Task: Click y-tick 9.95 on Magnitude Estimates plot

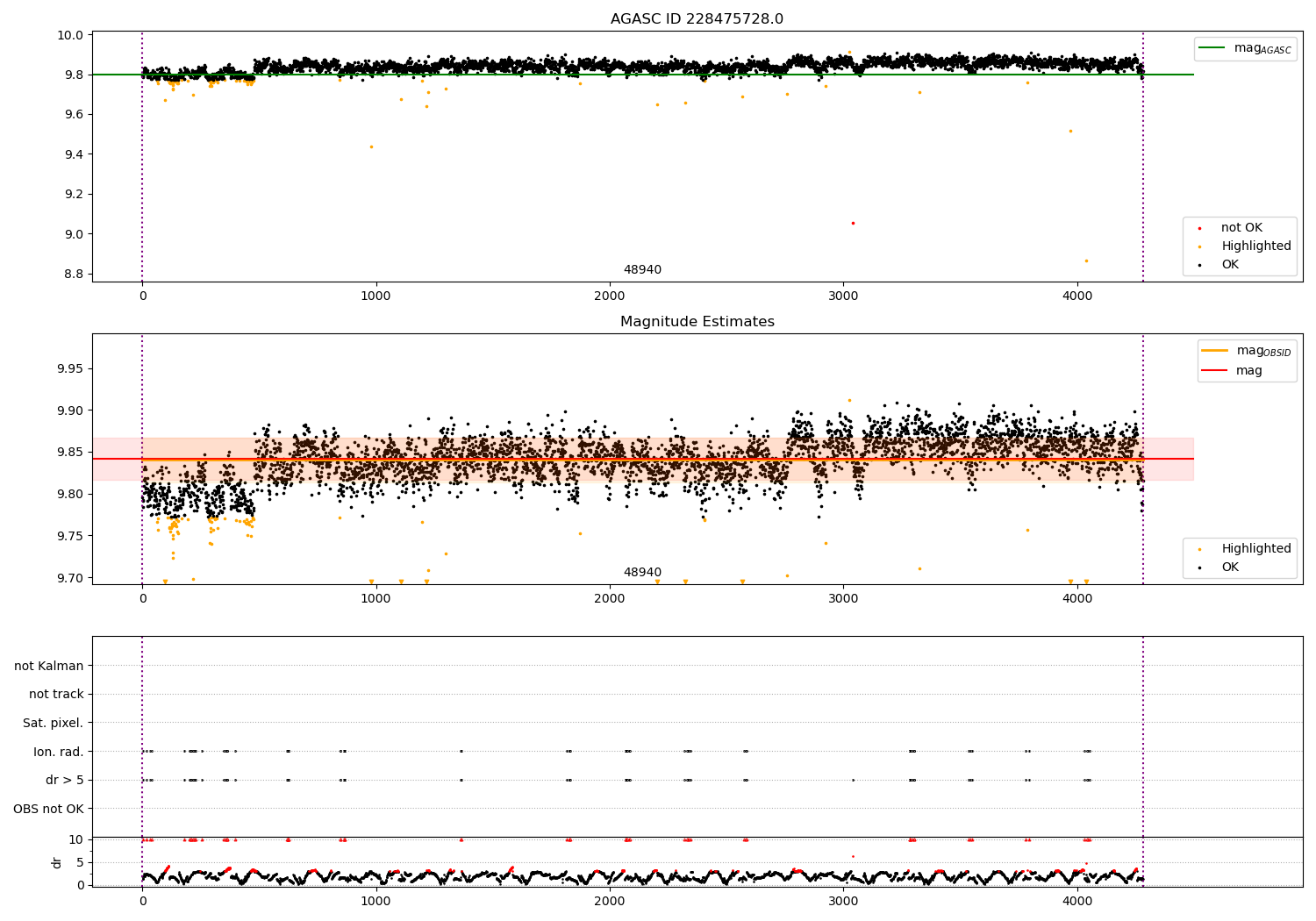Action: (x=71, y=368)
